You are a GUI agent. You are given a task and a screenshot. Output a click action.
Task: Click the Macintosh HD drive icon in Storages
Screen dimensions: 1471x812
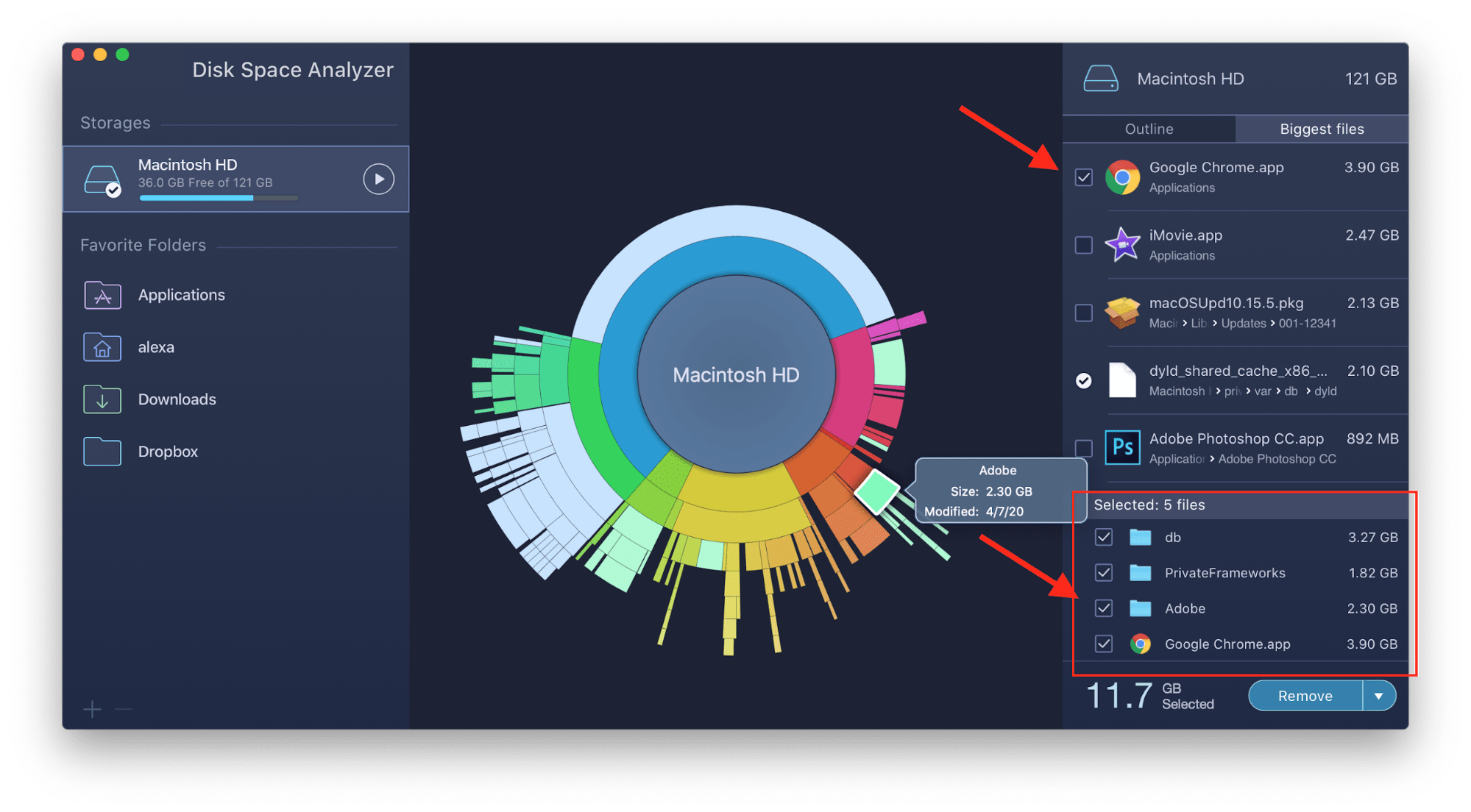(x=102, y=180)
